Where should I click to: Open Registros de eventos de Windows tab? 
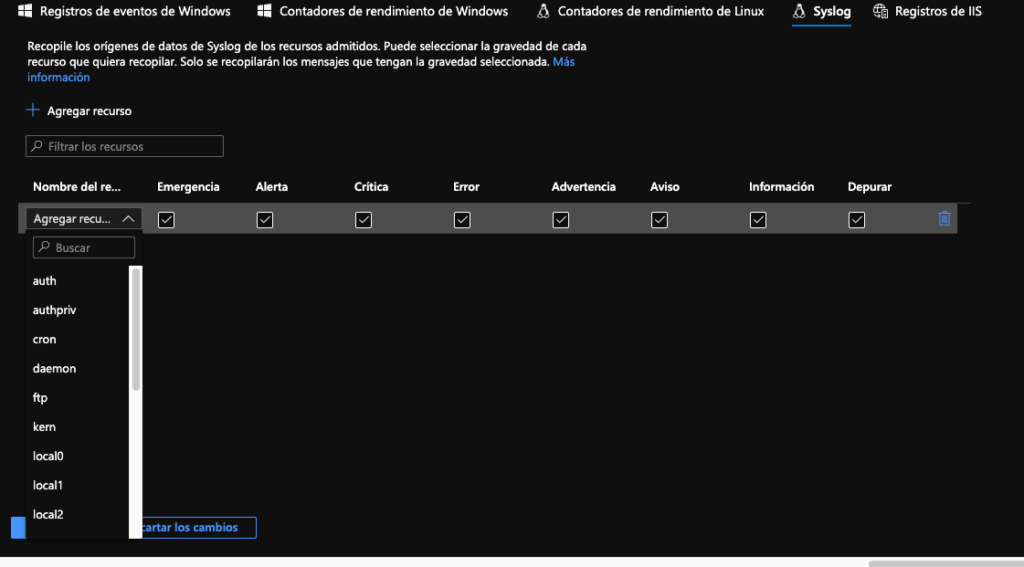[x=124, y=11]
